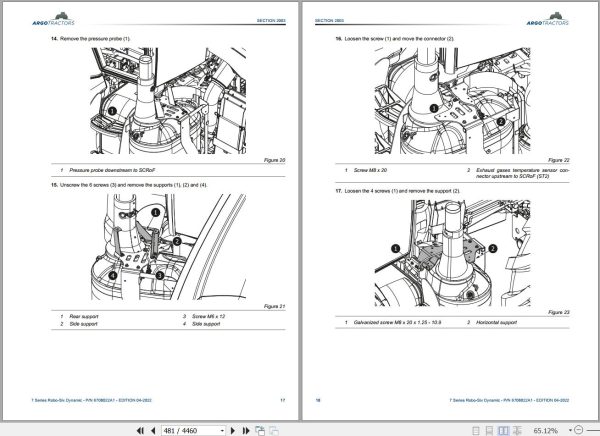Click the SECTION header on the left page
Screen dimensions: 600x436
point(271,21)
